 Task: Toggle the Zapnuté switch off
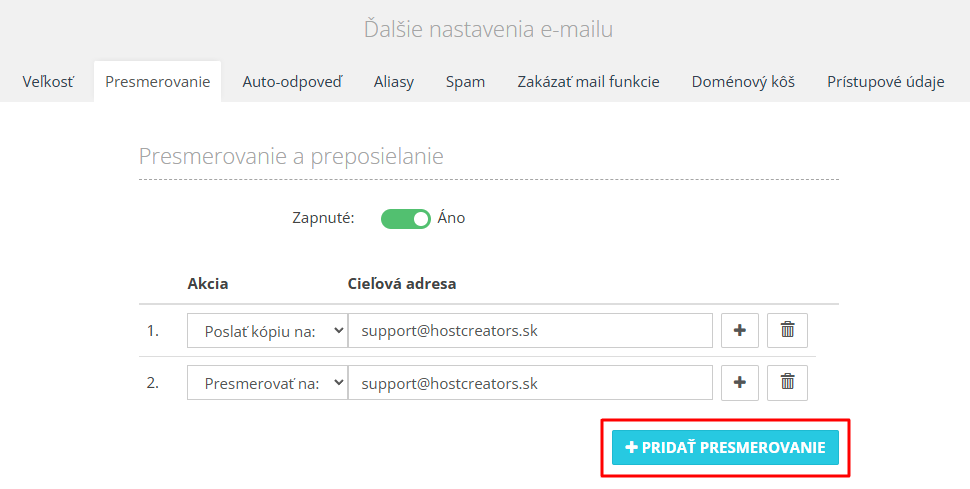point(406,219)
